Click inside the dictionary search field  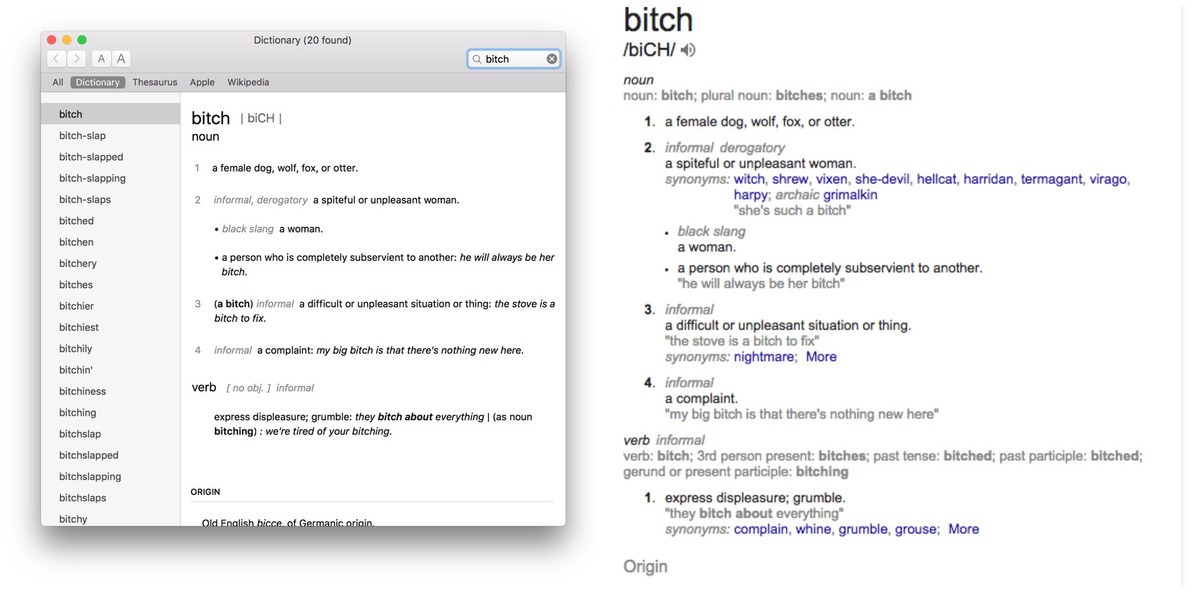coord(513,59)
